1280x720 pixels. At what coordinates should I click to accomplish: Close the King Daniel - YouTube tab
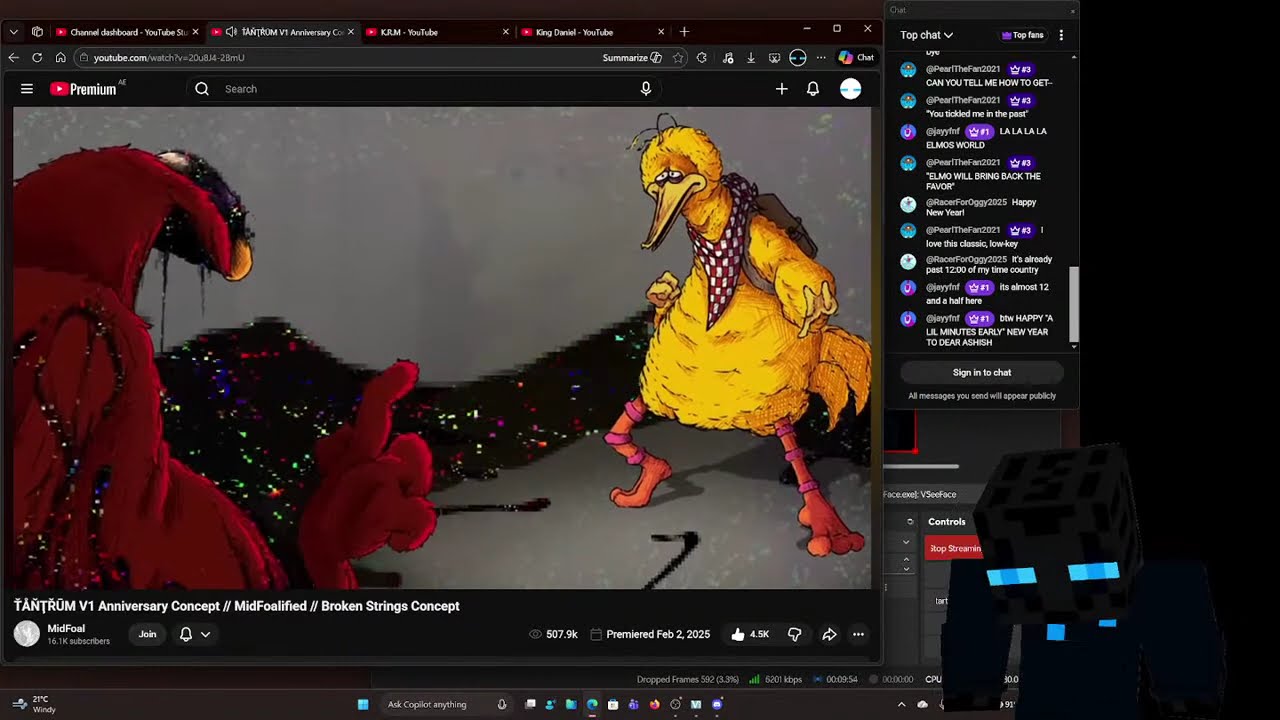click(x=661, y=32)
